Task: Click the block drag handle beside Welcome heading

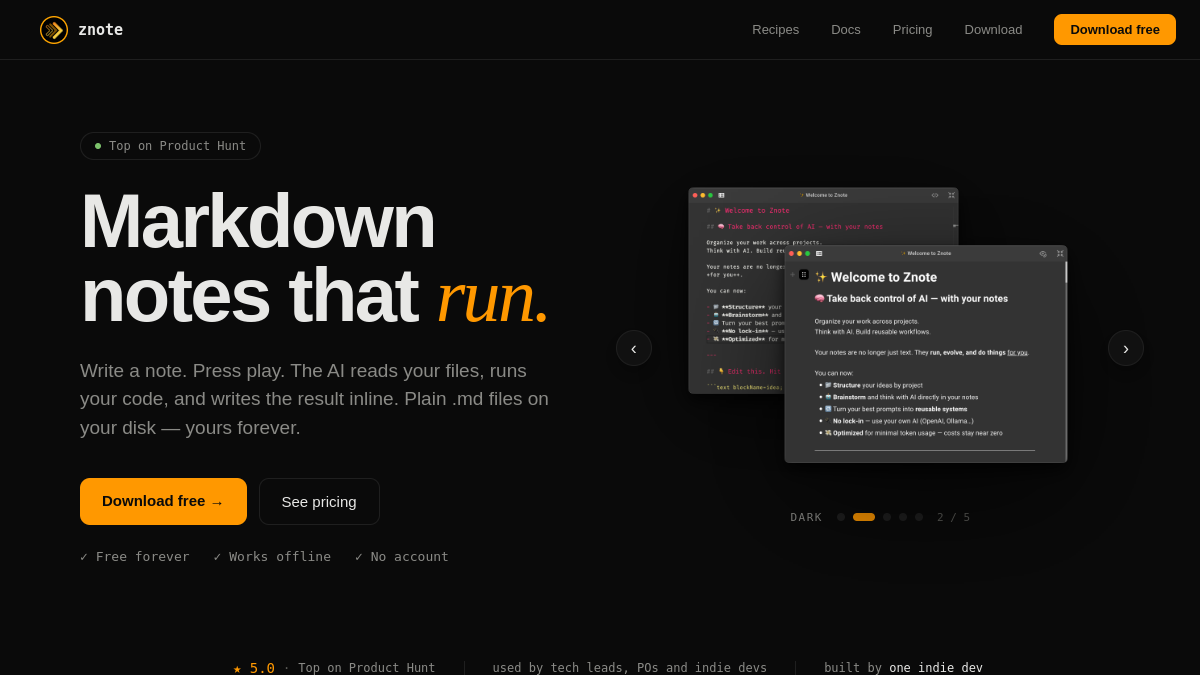Action: coord(804,274)
